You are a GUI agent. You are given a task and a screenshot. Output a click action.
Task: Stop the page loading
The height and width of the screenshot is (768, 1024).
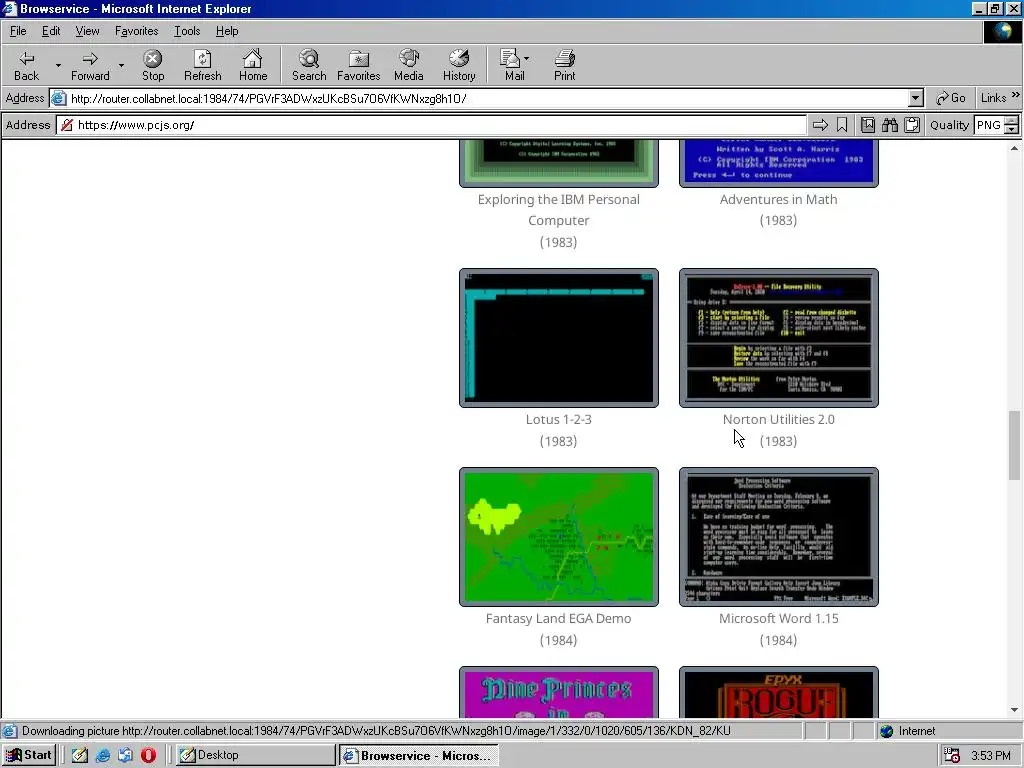point(153,65)
